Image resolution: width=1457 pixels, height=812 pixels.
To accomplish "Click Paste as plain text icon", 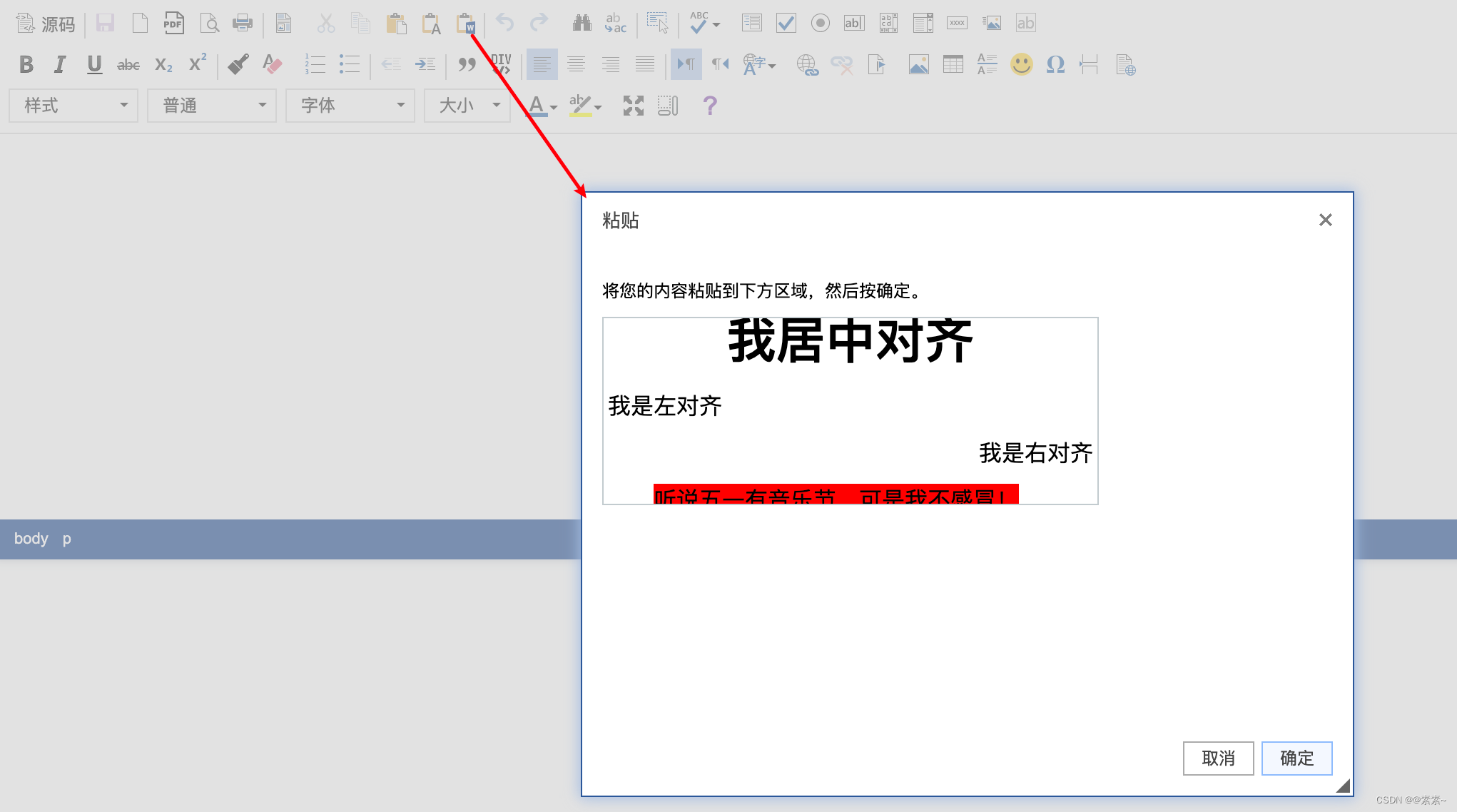I will click(x=431, y=24).
